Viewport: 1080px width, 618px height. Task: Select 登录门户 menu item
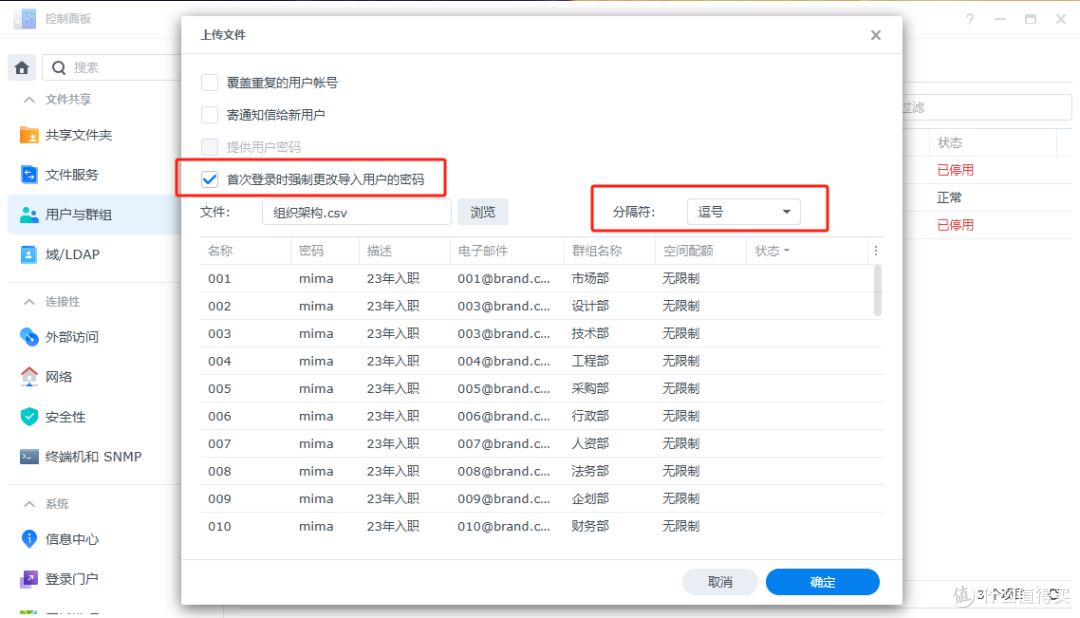(x=72, y=579)
